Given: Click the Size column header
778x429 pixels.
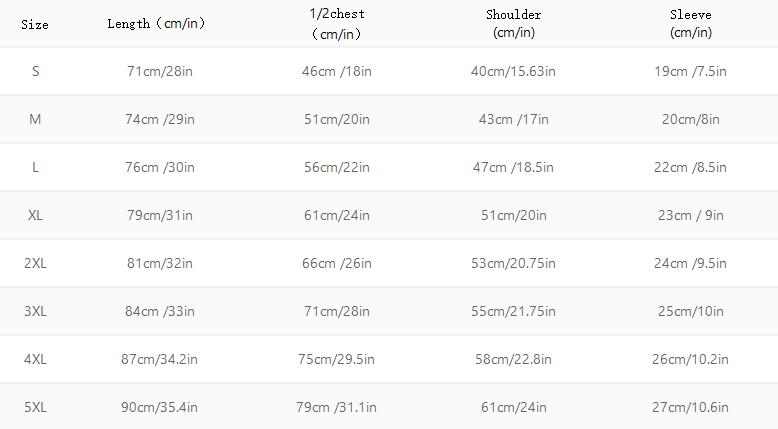Looking at the screenshot, I should coord(35,24).
